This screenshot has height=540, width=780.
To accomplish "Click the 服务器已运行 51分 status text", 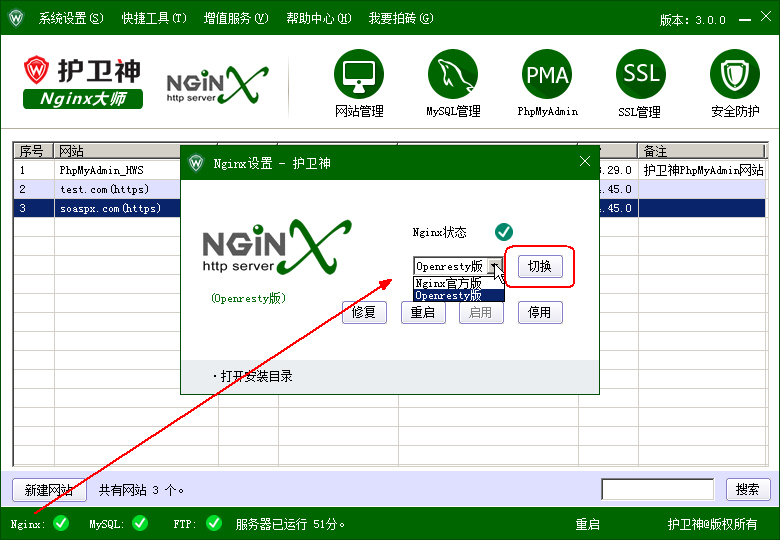I will click(290, 524).
